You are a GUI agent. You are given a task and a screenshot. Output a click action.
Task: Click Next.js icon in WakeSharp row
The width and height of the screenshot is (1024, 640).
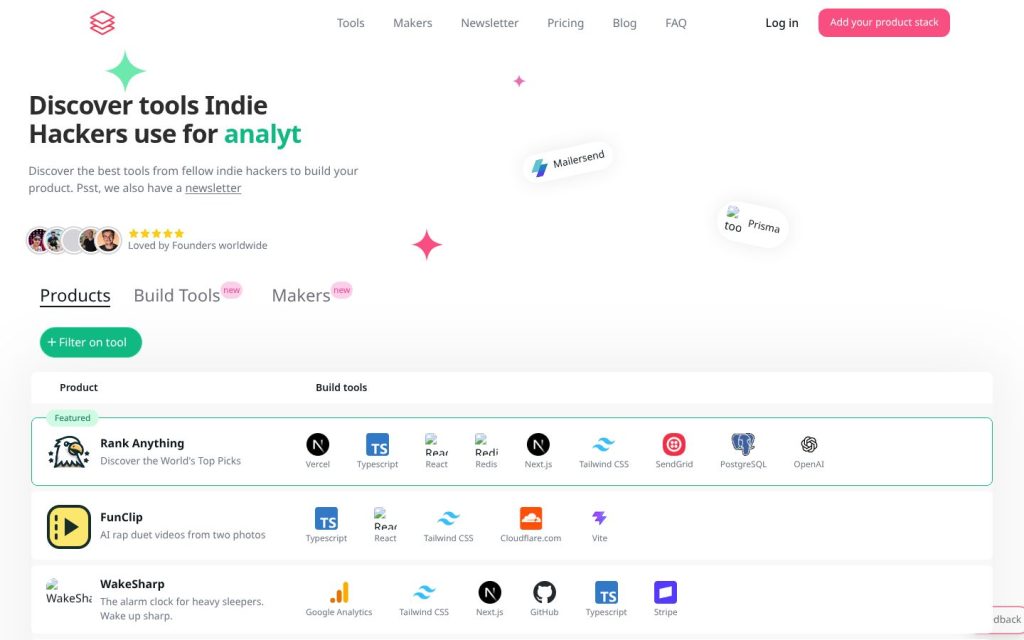pyautogui.click(x=489, y=592)
